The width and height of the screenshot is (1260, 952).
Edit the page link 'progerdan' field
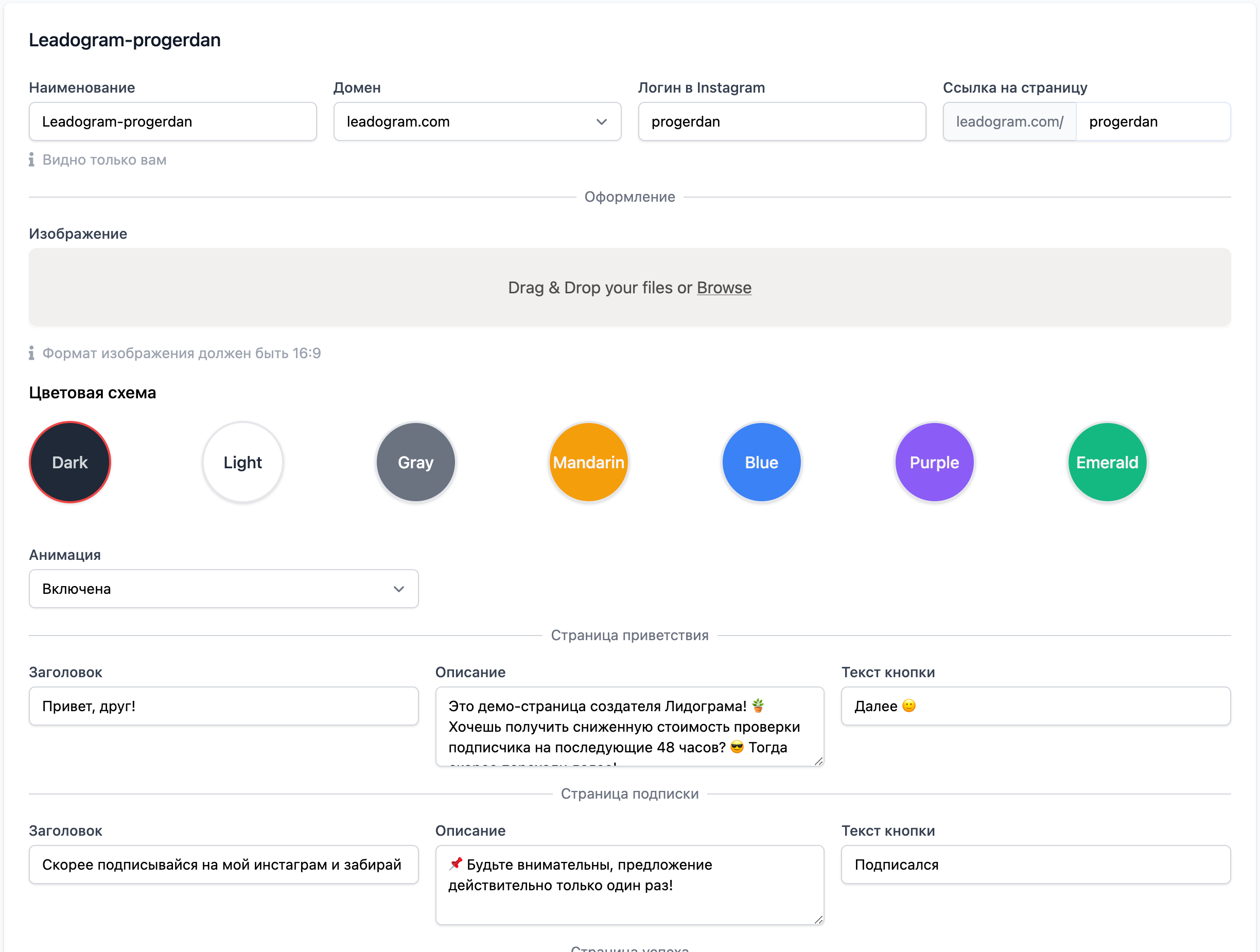tap(1153, 122)
